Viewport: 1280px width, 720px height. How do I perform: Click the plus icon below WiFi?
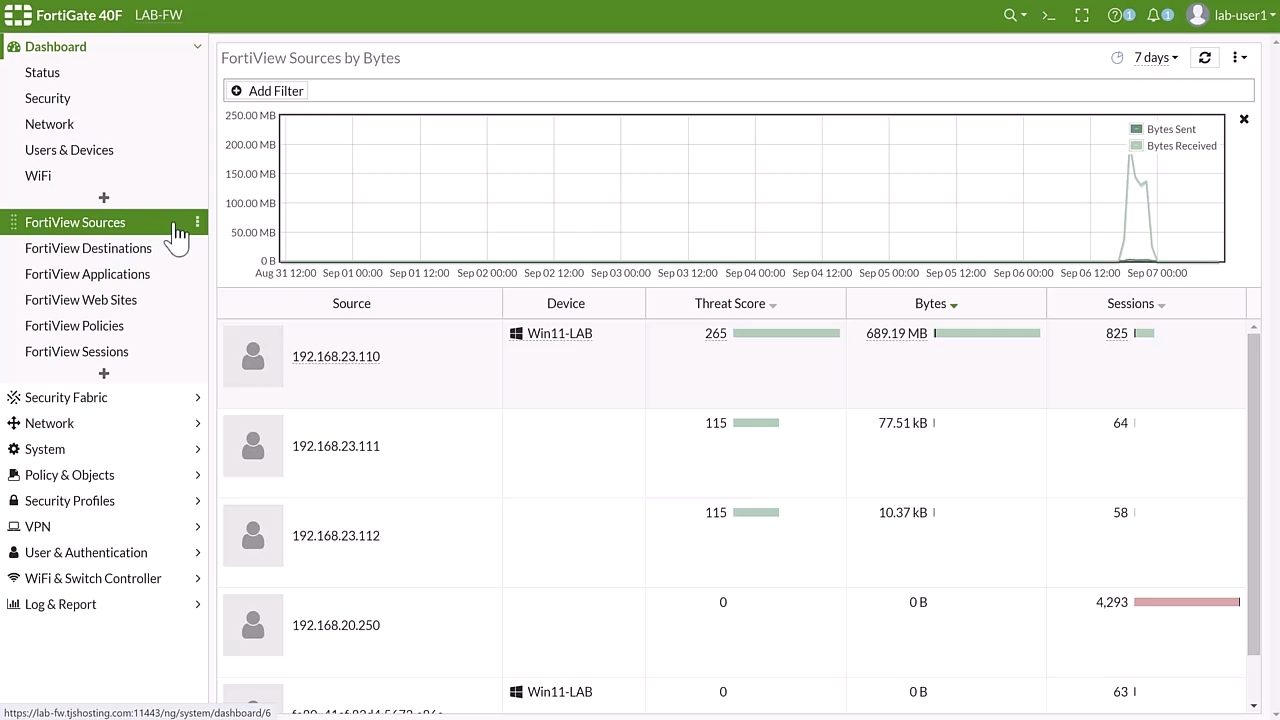coord(104,198)
